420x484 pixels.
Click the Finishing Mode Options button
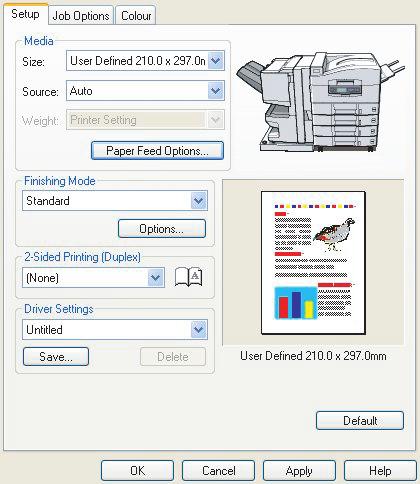(162, 229)
